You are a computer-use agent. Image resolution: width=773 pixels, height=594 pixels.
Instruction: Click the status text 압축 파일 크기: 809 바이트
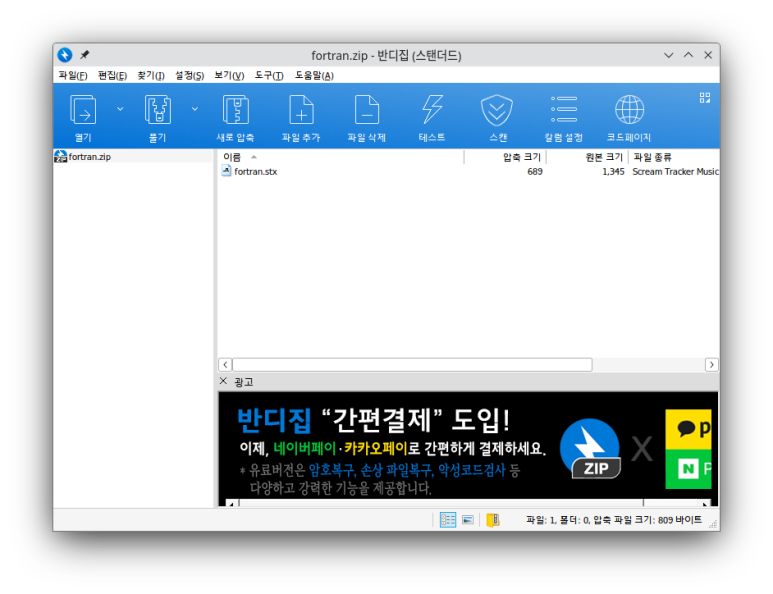tap(647, 520)
